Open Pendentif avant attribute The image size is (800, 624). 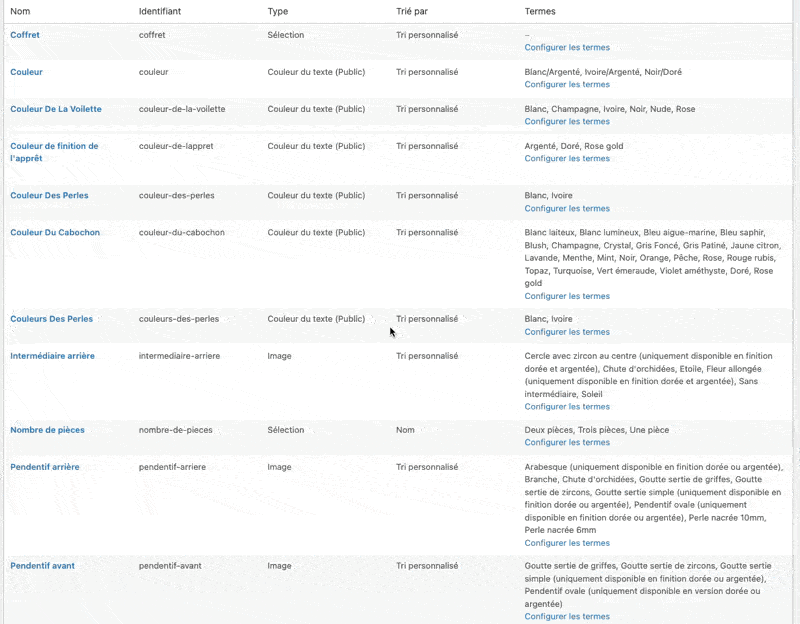click(x=42, y=566)
